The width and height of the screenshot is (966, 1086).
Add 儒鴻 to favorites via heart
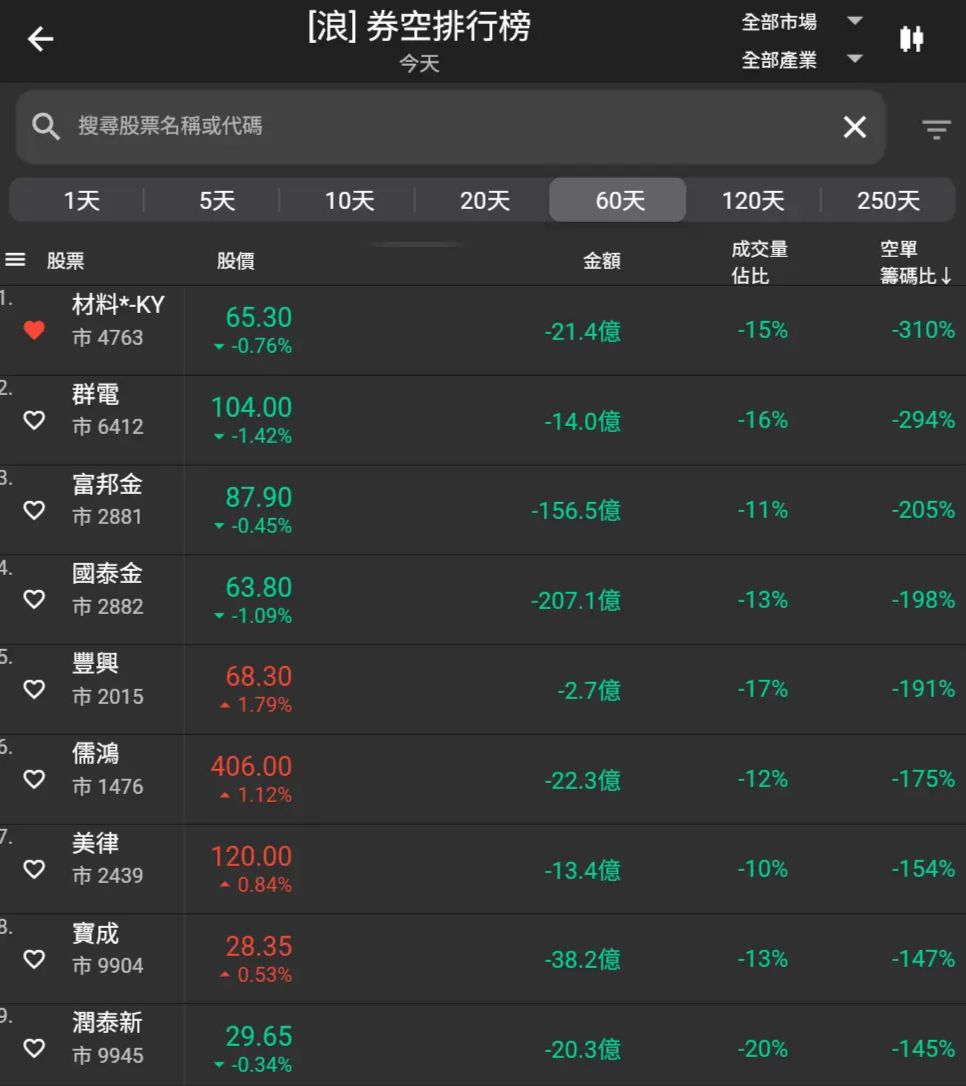pyautogui.click(x=34, y=779)
